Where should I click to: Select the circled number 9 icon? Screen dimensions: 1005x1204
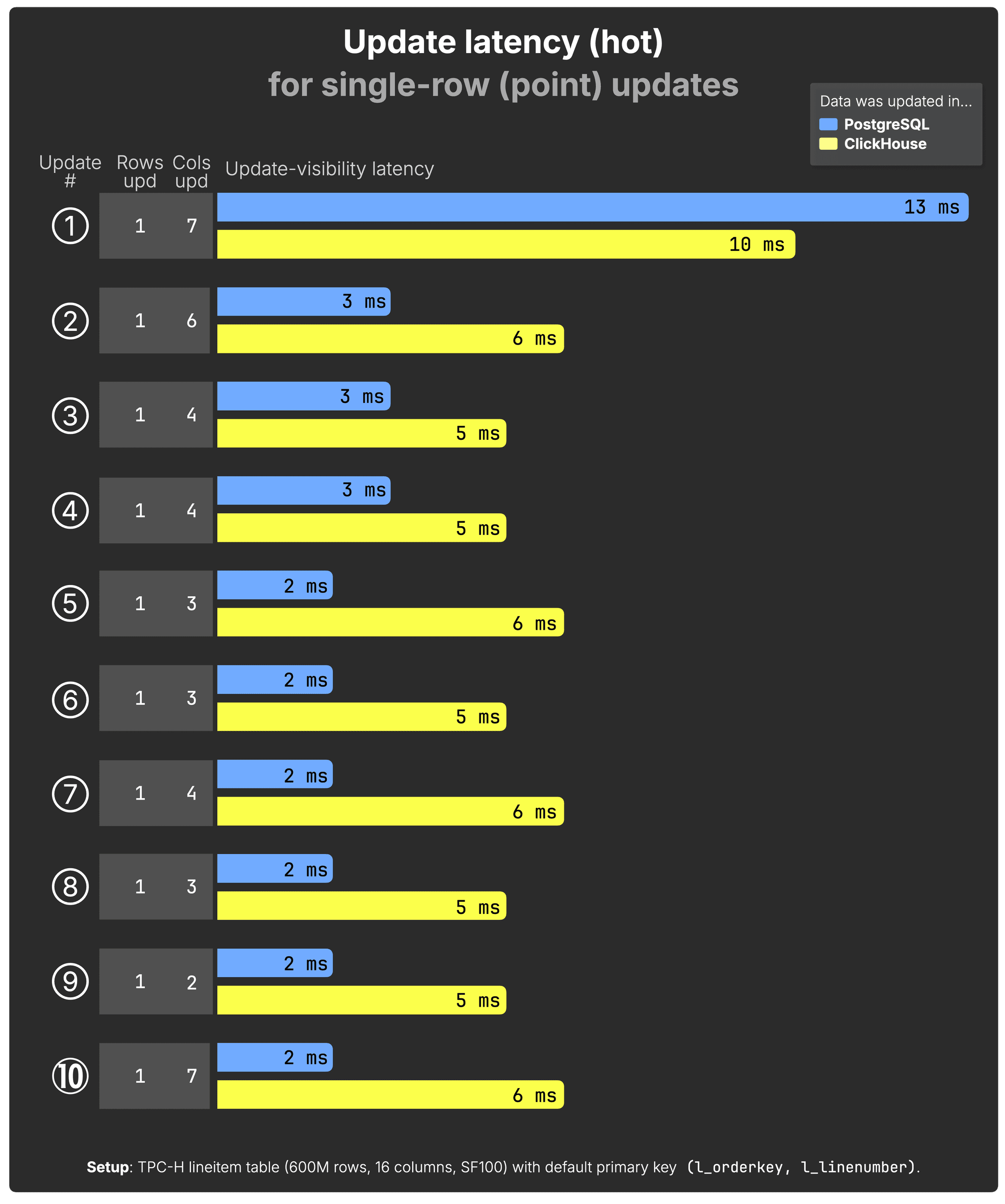point(71,982)
